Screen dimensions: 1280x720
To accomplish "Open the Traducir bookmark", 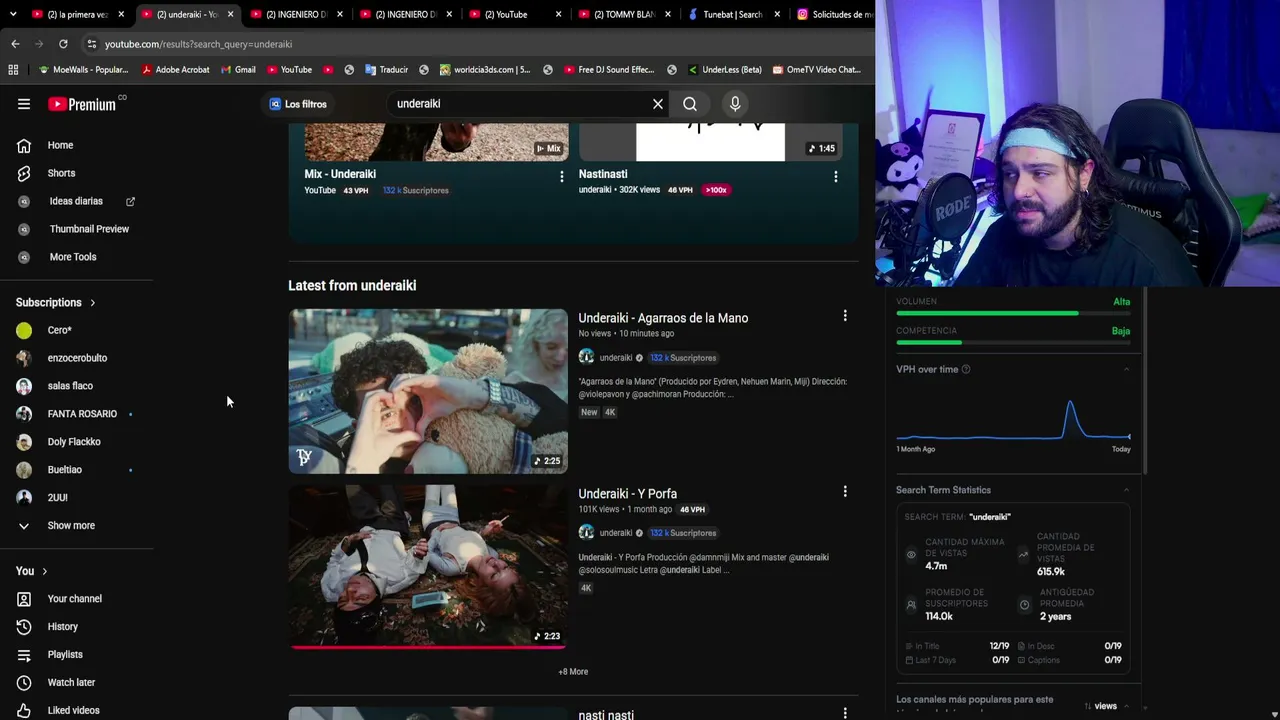I will (387, 70).
